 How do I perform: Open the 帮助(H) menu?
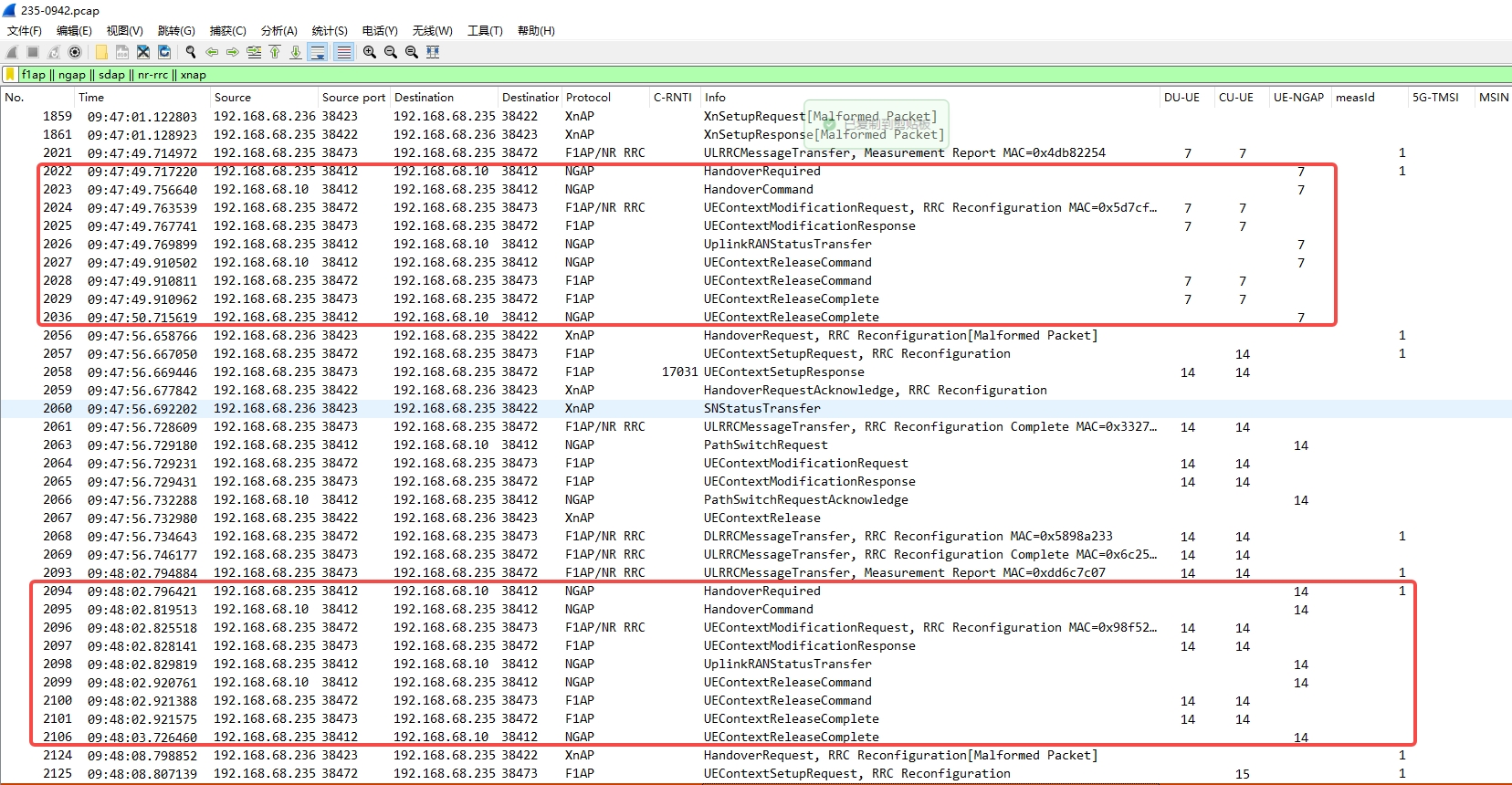click(536, 31)
